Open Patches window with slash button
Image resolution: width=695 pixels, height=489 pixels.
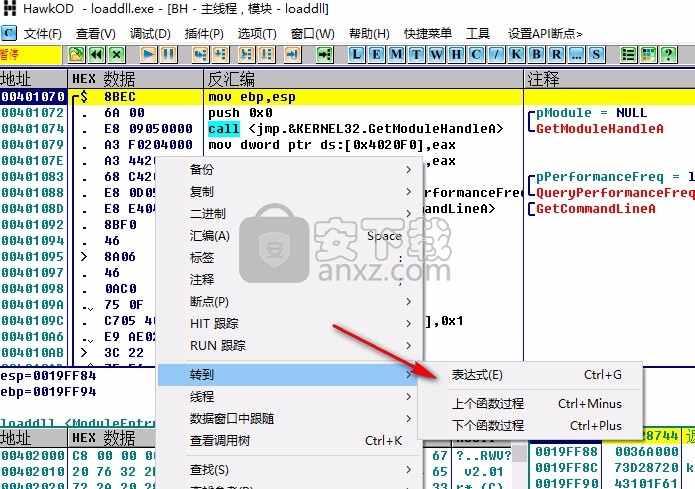pos(496,55)
